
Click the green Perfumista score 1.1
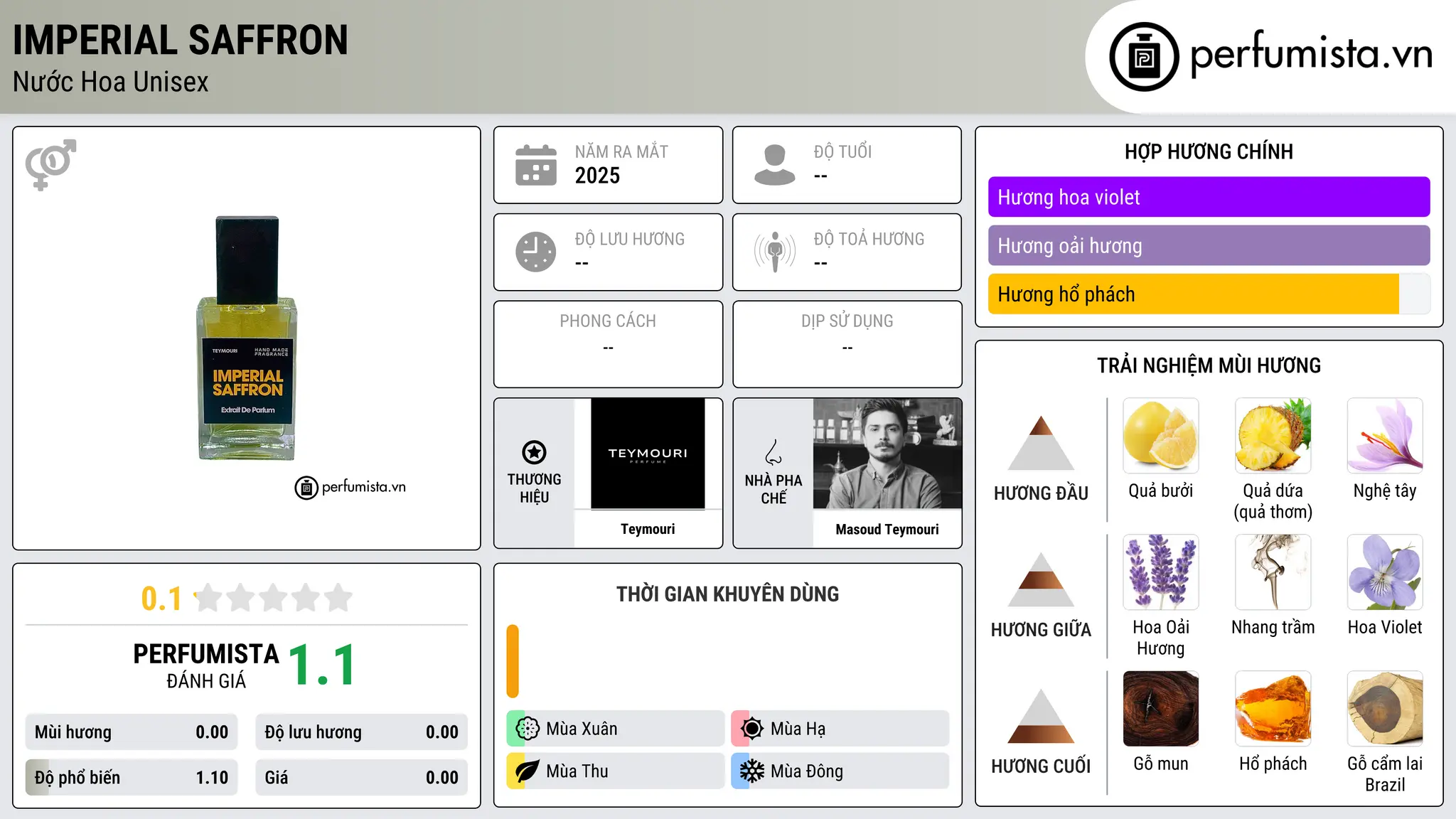[x=322, y=665]
